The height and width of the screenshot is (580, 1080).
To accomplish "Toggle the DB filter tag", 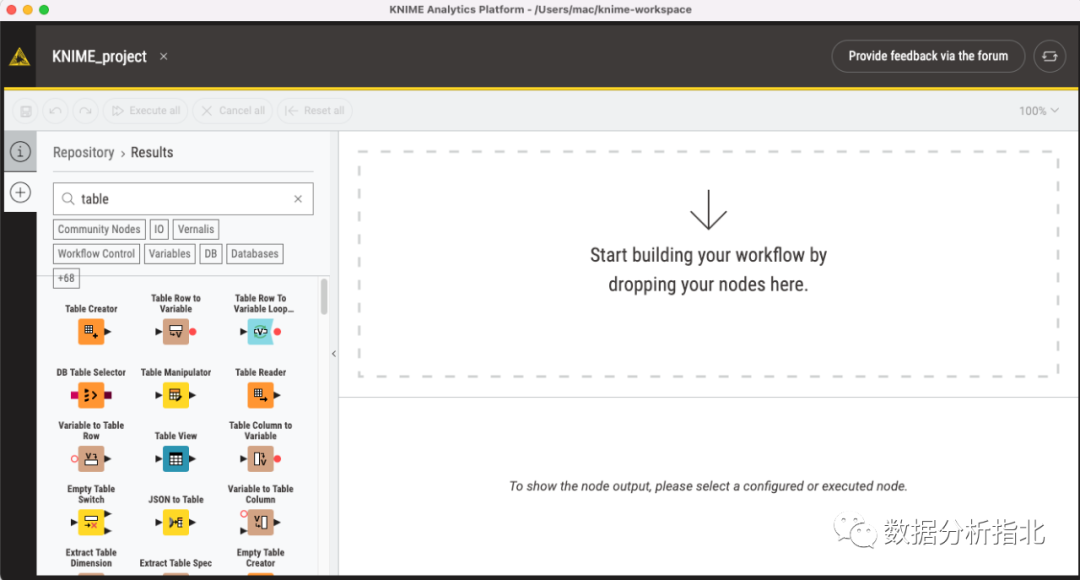I will click(x=211, y=253).
